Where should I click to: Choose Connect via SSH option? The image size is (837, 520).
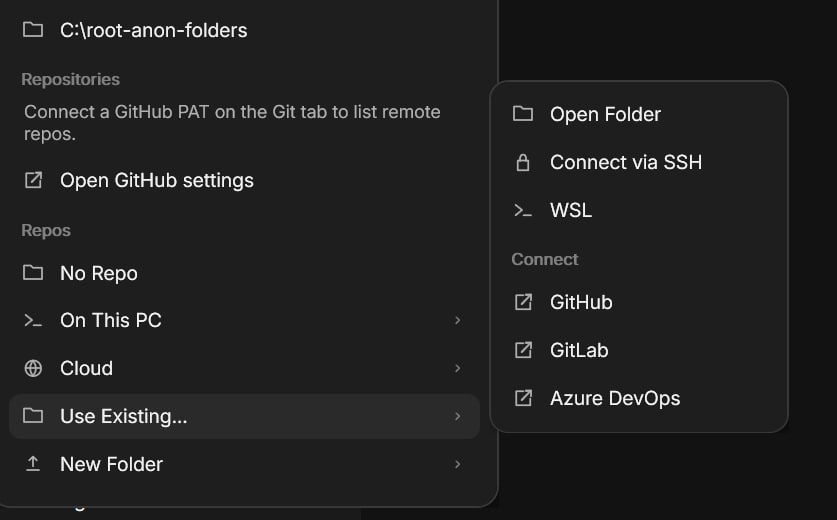[x=639, y=162]
